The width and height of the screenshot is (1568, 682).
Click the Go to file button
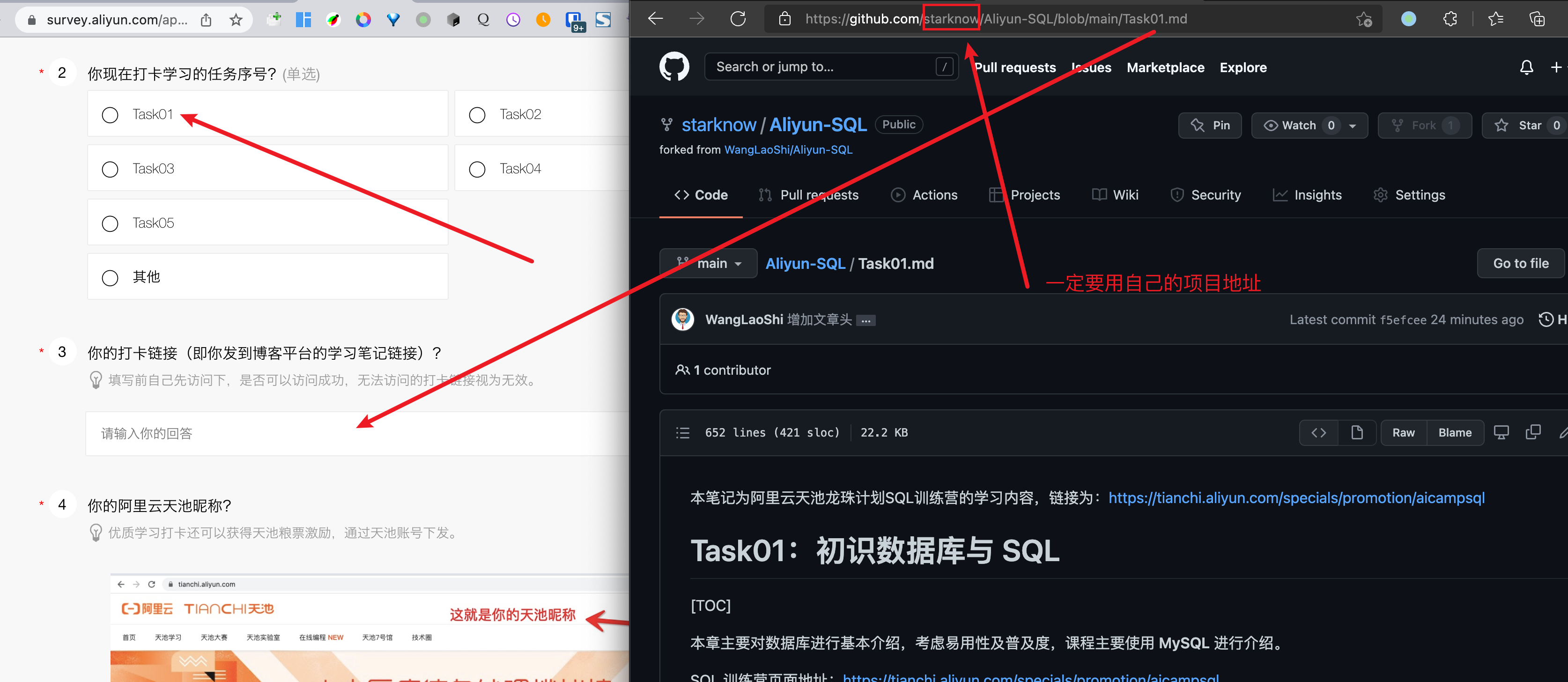pos(1520,264)
